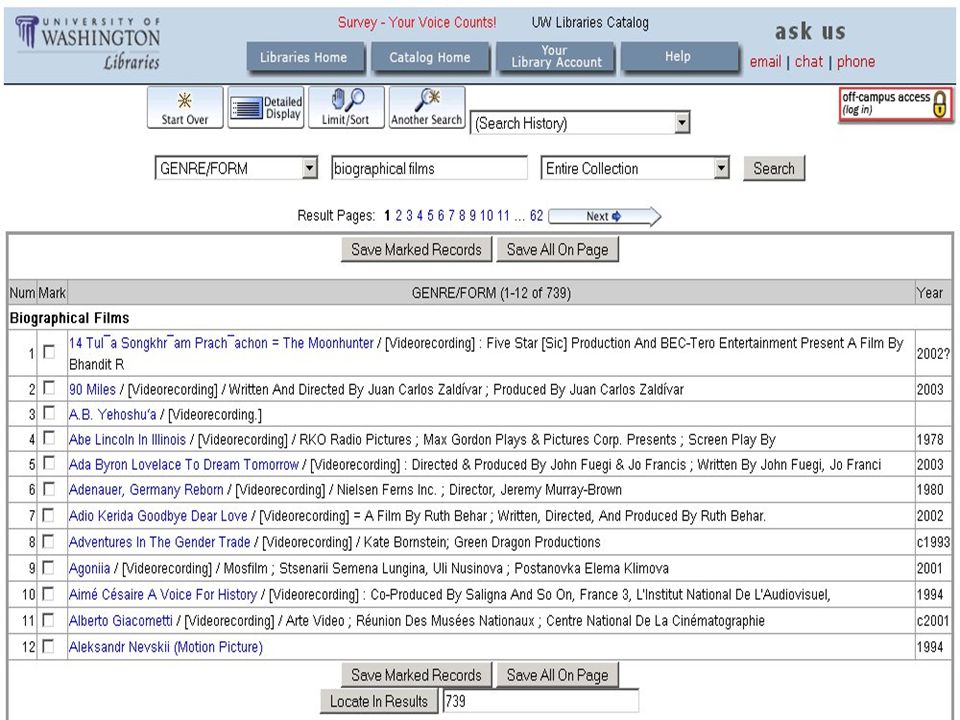
Task: Click the ask us email link
Action: coord(765,62)
